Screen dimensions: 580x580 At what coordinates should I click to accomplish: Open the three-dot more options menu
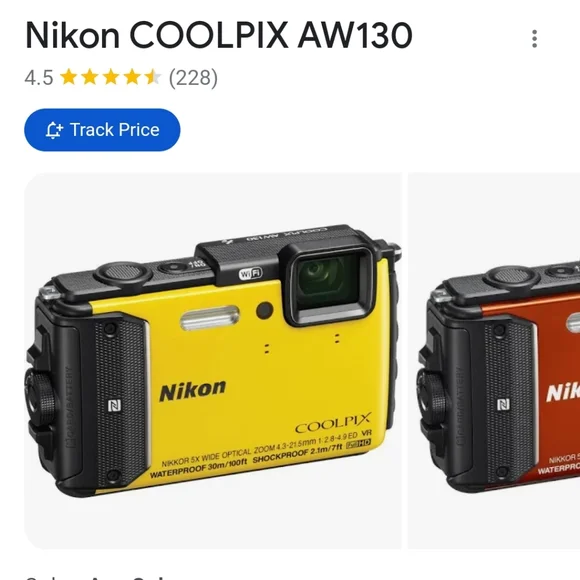534,39
